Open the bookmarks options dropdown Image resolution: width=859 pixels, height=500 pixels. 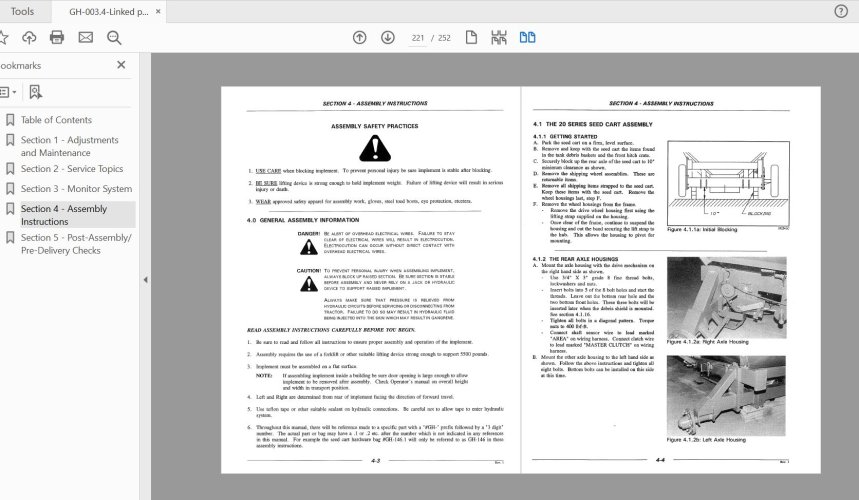[x=7, y=92]
